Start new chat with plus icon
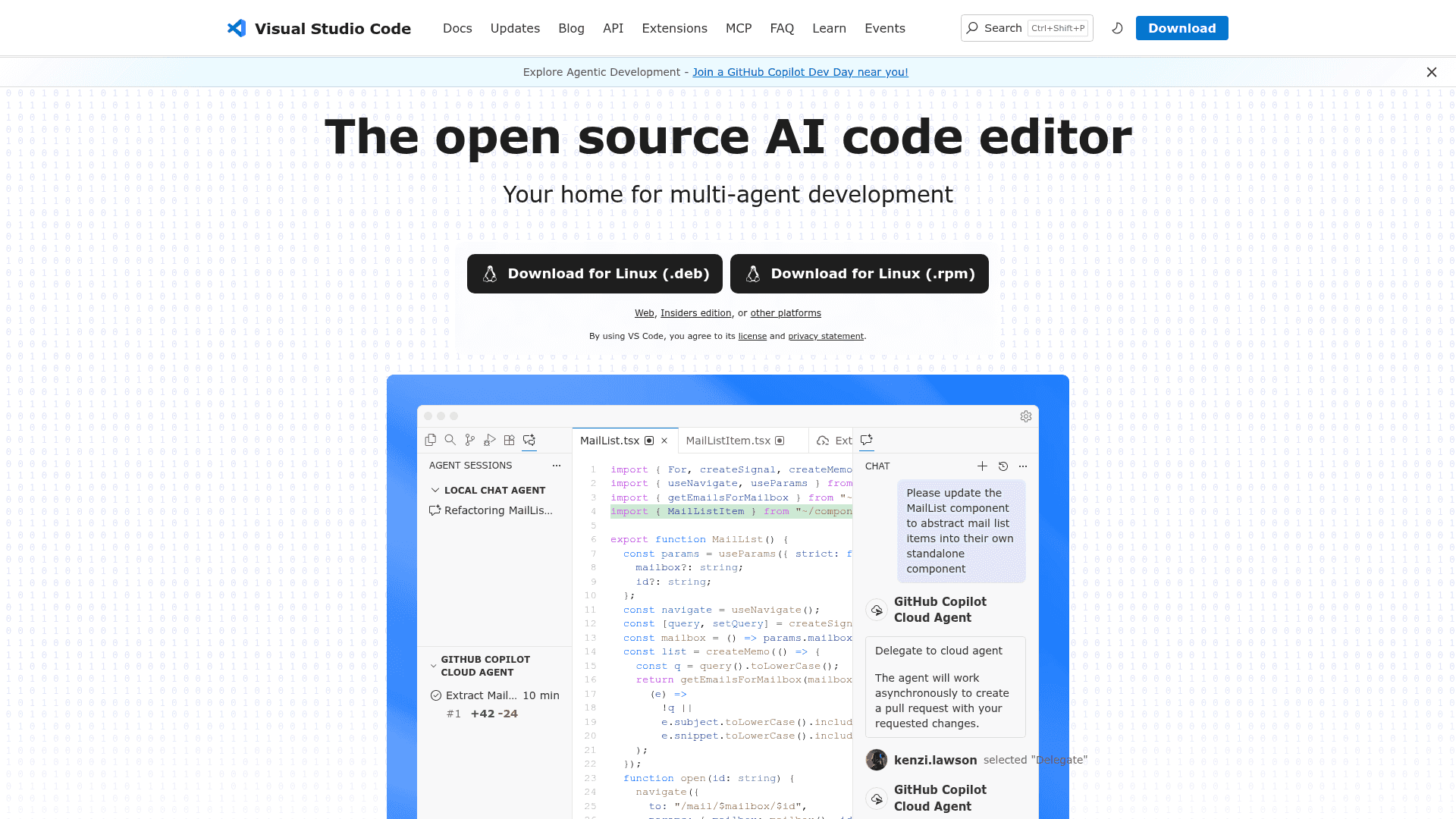This screenshot has width=1456, height=819. click(982, 466)
